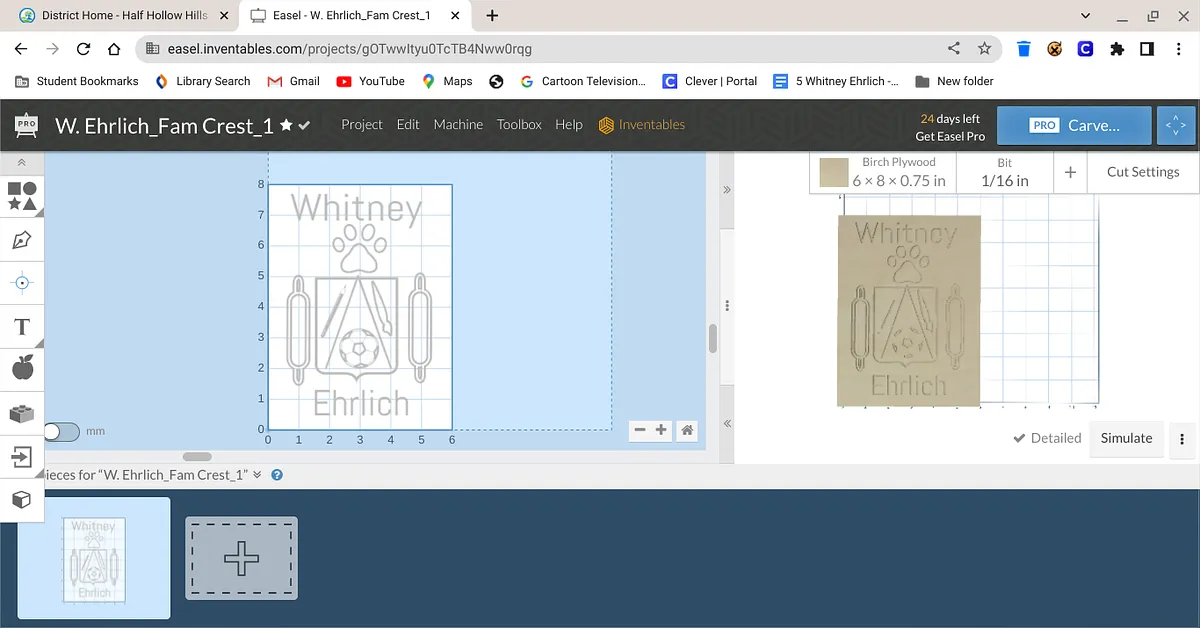
Task: Open browser extensions puzzle icon
Action: [x=1117, y=48]
